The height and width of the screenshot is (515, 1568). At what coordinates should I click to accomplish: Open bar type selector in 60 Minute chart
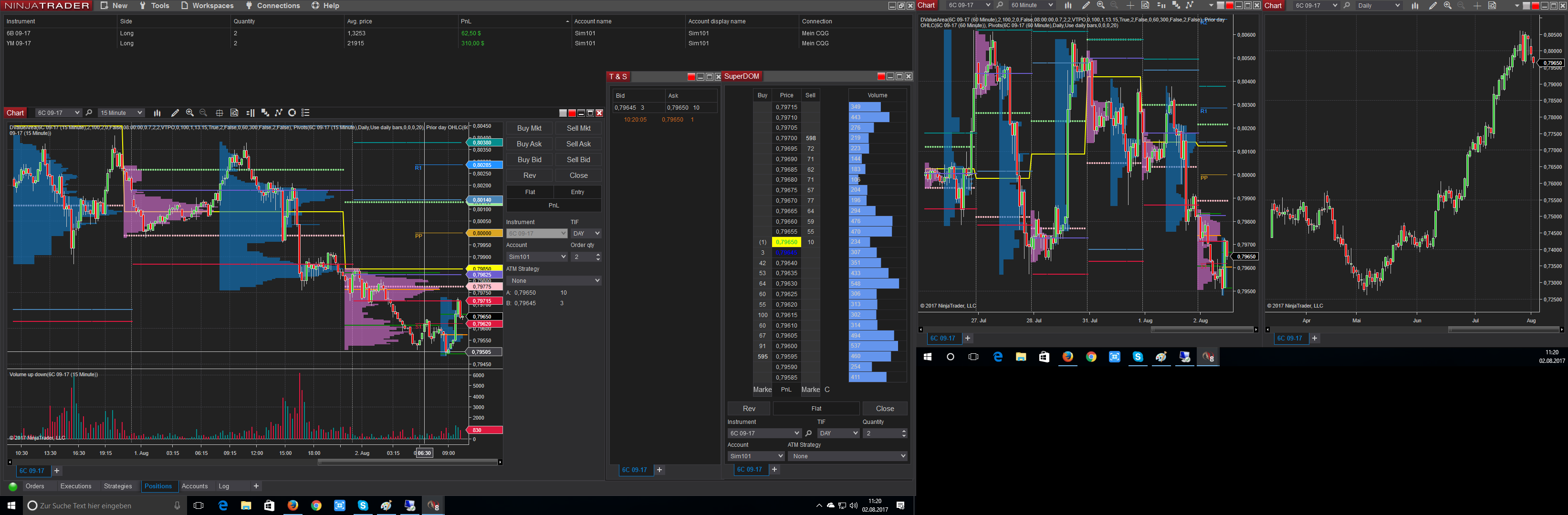[1067, 5]
